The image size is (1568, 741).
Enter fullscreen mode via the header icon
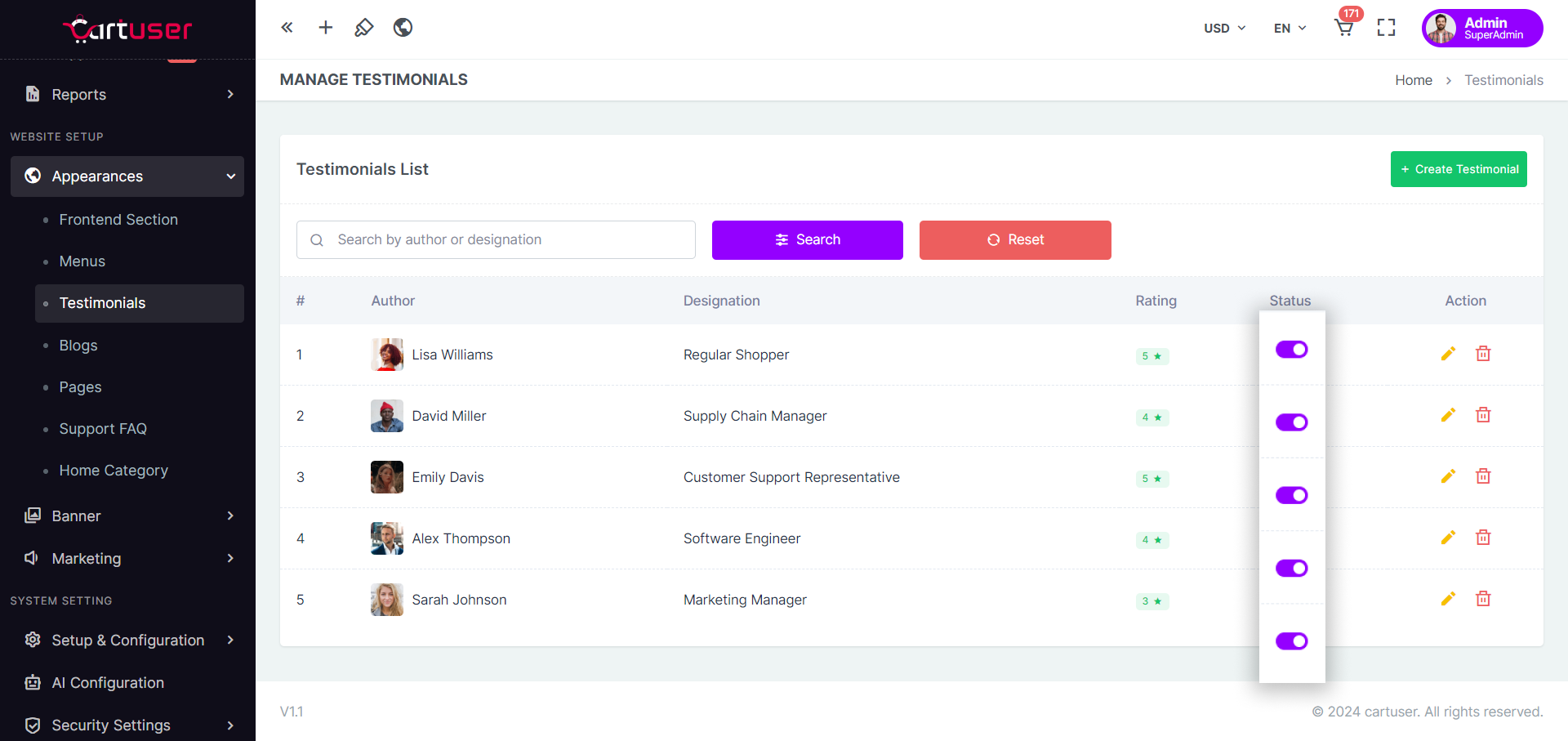coord(1386,28)
